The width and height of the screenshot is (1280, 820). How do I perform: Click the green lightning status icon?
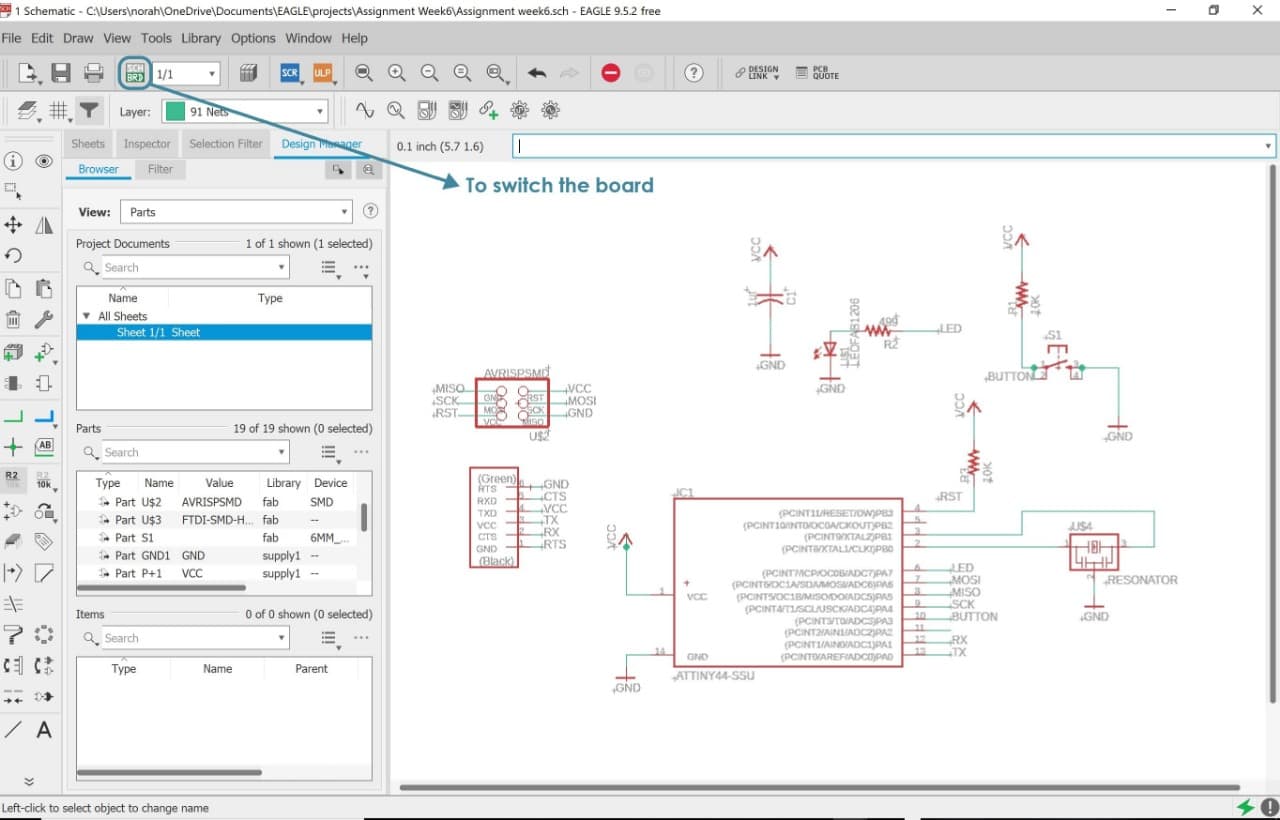tap(1245, 807)
